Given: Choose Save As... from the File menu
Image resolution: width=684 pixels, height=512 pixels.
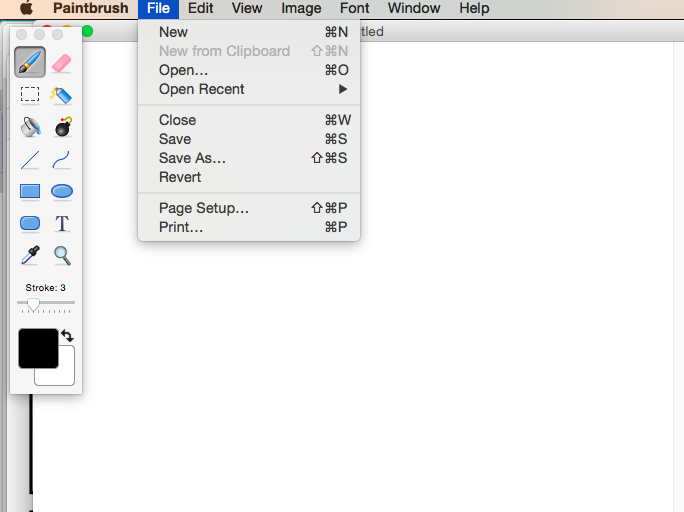Looking at the screenshot, I should pos(249,158).
